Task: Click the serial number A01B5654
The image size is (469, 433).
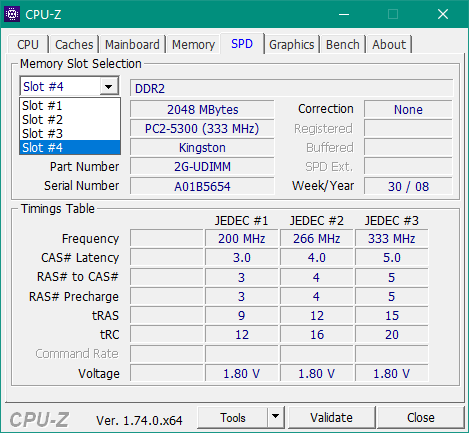Action: (202, 186)
